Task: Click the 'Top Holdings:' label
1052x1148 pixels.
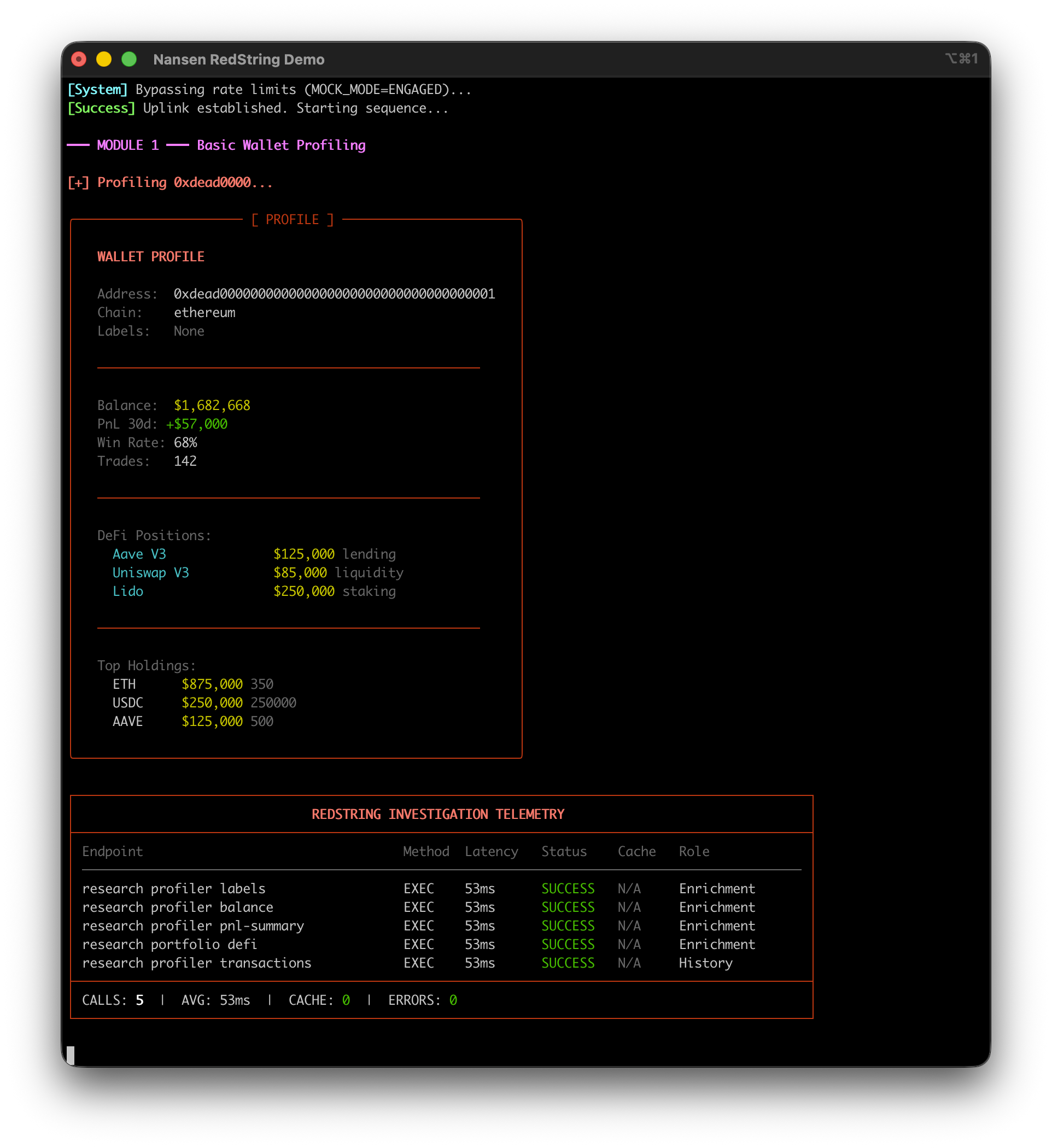Action: click(x=147, y=666)
